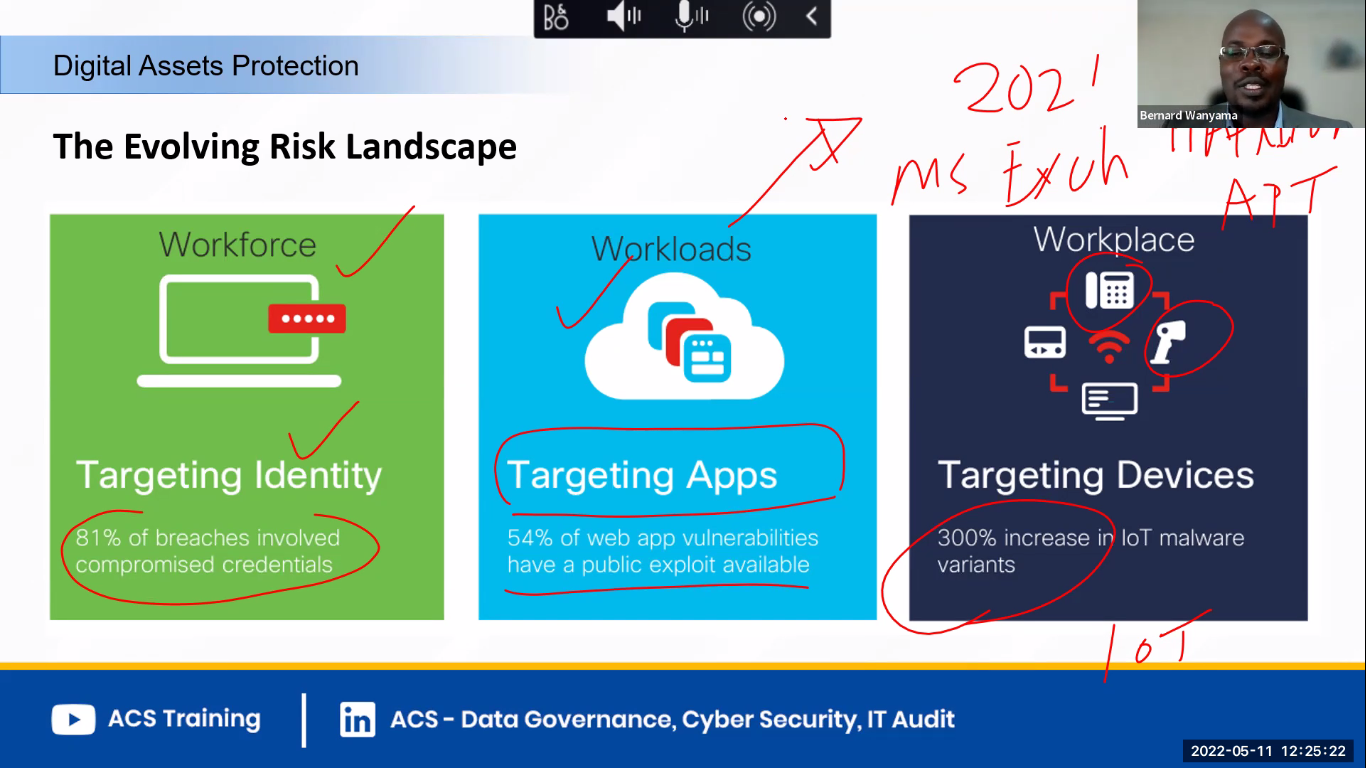This screenshot has width=1366, height=768.
Task: Click the 'ACS Training' footer text
Action: [184, 719]
